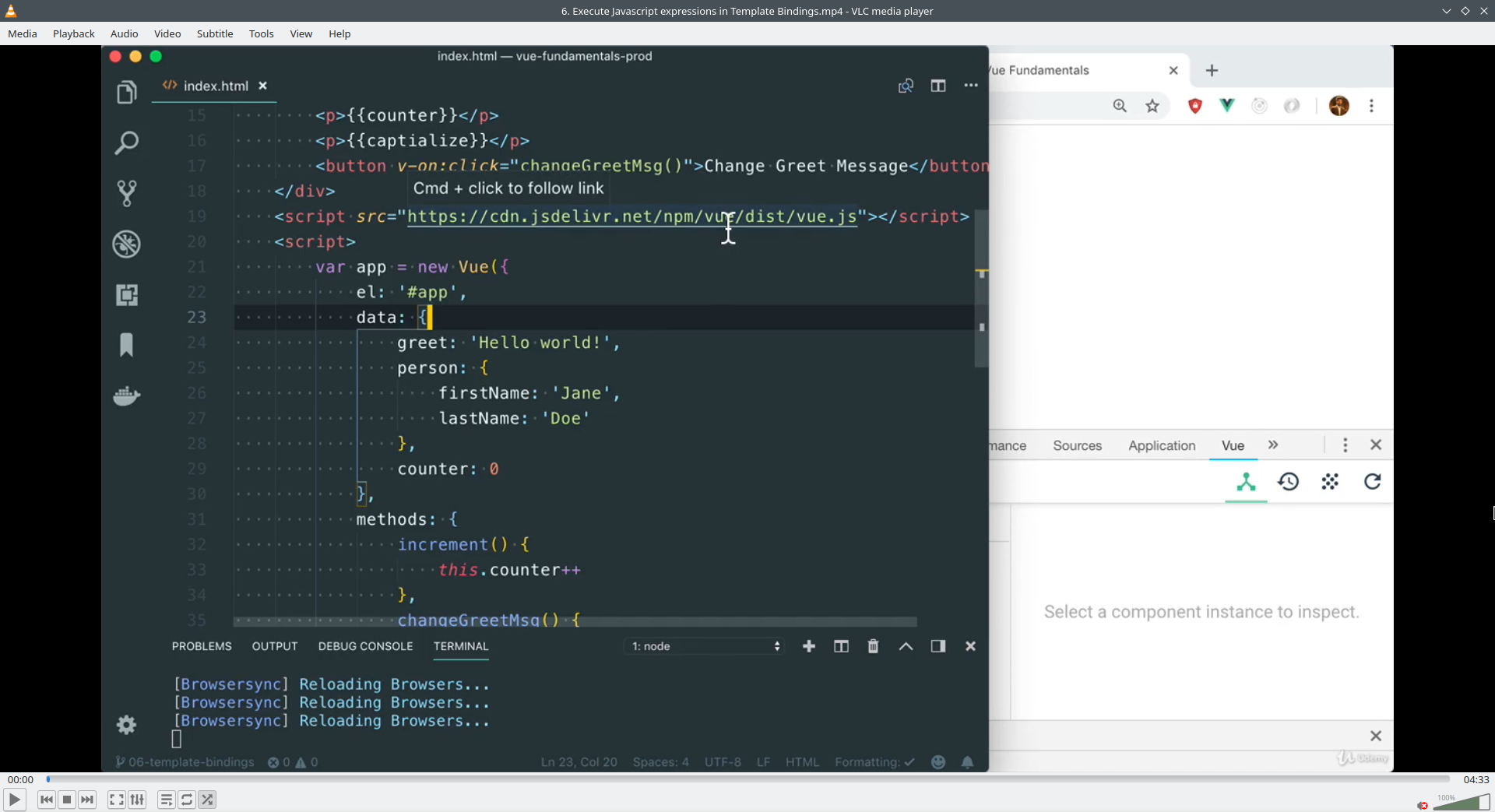1495x812 pixels.
Task: Open the '1: node' terminal dropdown
Action: point(705,646)
